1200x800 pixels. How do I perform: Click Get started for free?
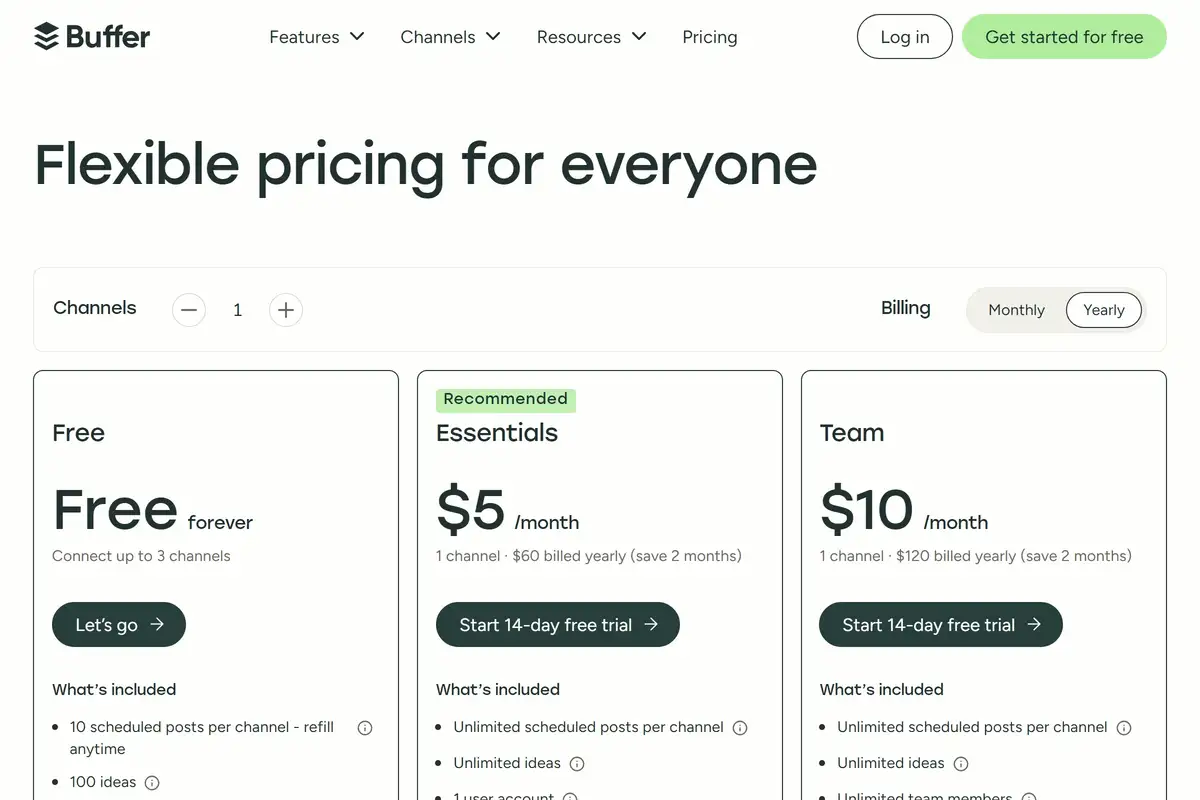1064,36
